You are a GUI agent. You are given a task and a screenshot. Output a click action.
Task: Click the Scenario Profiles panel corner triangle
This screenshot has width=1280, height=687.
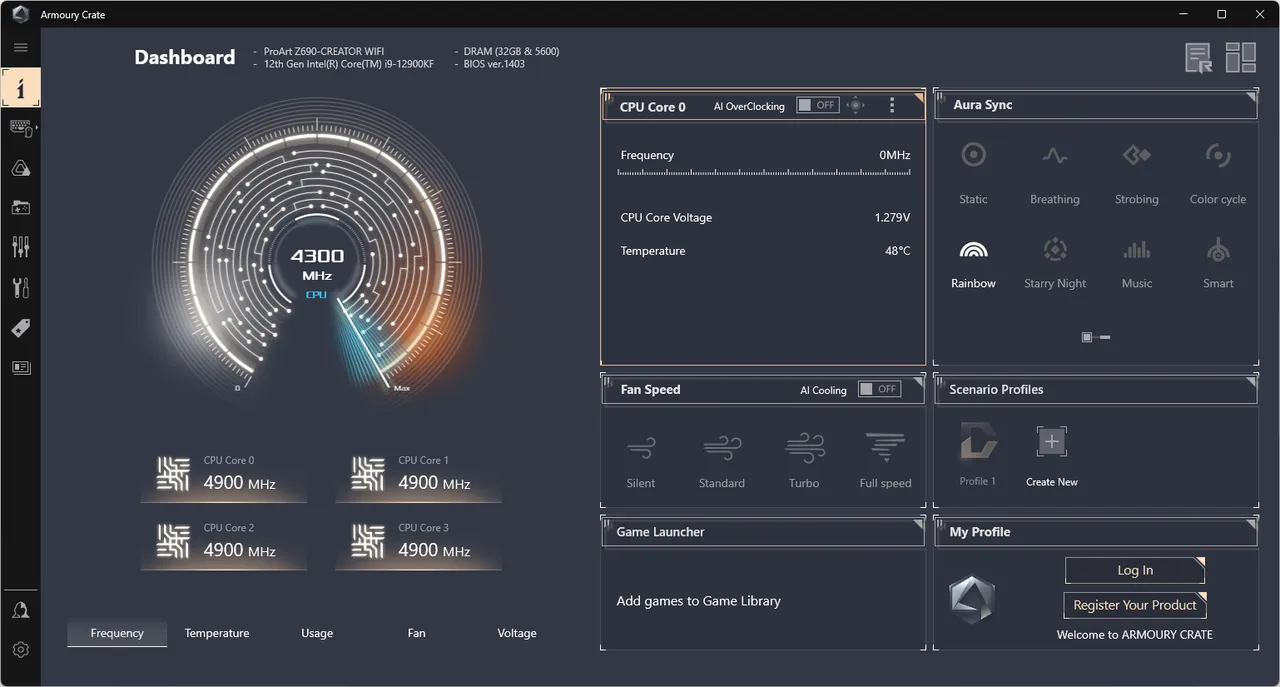1251,382
